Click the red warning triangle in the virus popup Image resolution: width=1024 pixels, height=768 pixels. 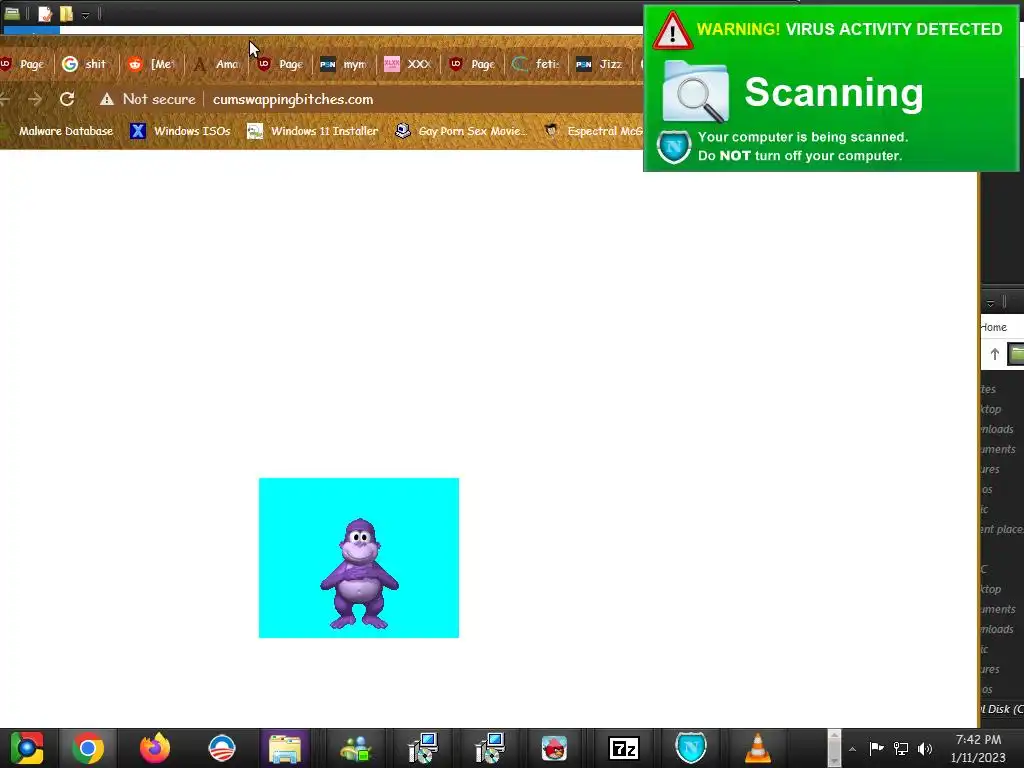(672, 31)
